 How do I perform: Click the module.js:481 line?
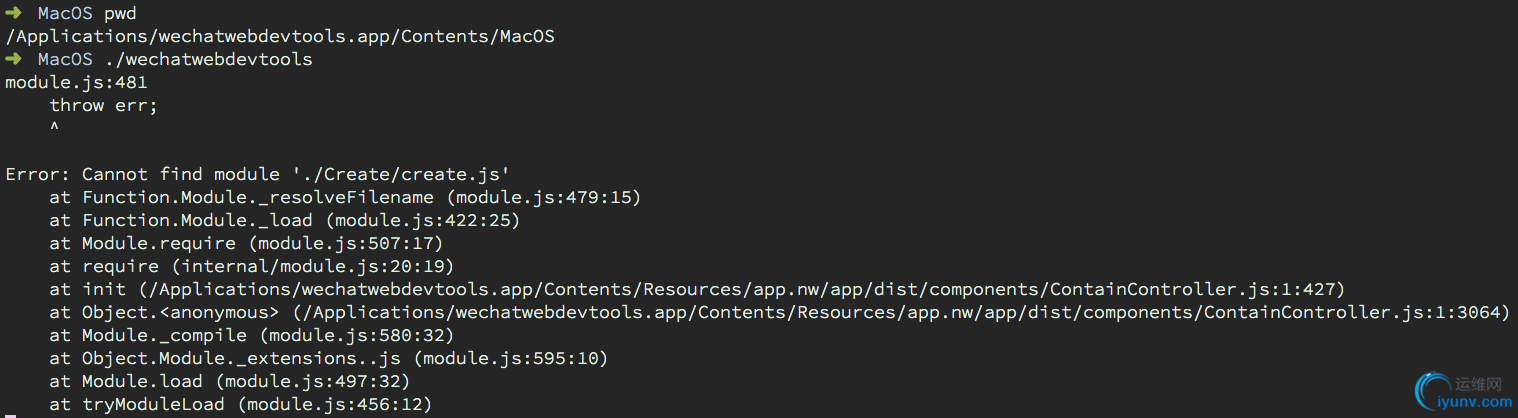pos(76,83)
